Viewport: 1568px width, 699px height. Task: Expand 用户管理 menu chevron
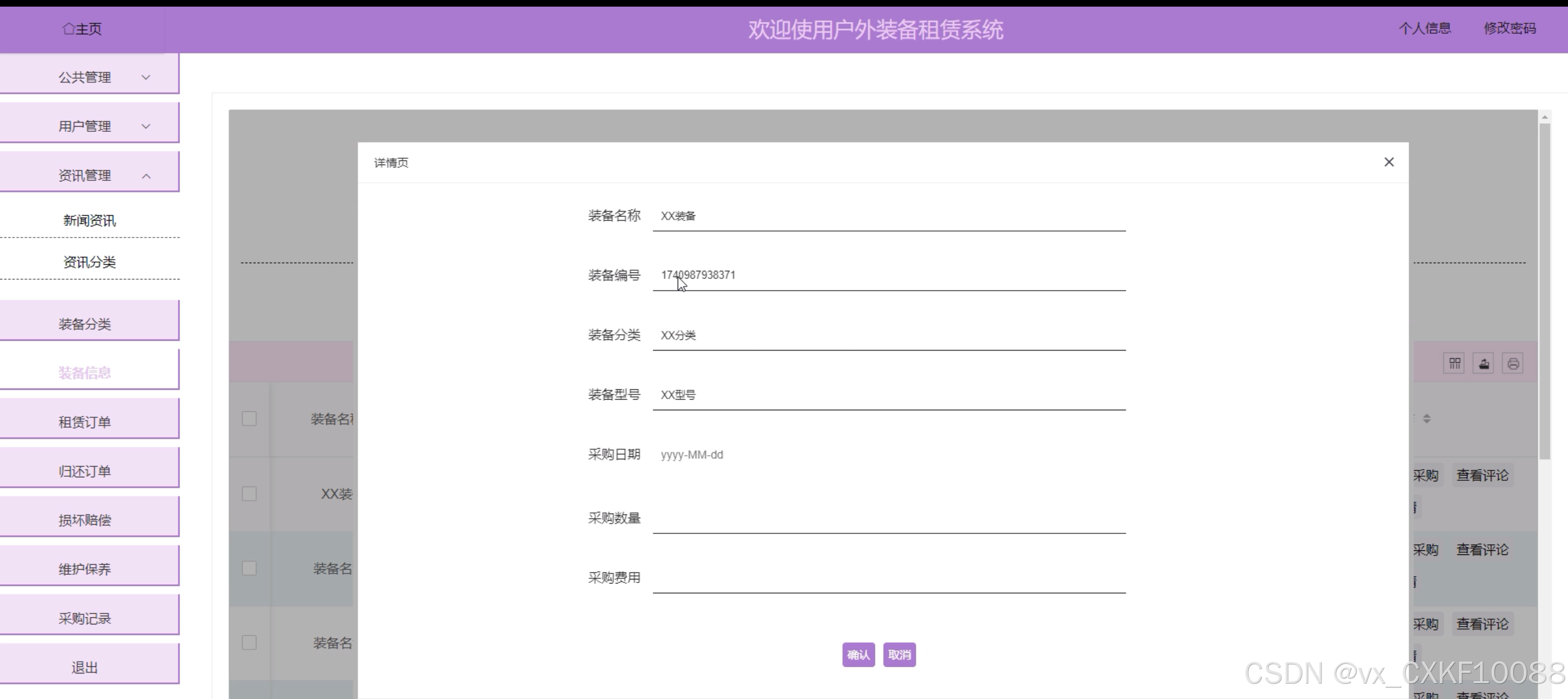[146, 126]
